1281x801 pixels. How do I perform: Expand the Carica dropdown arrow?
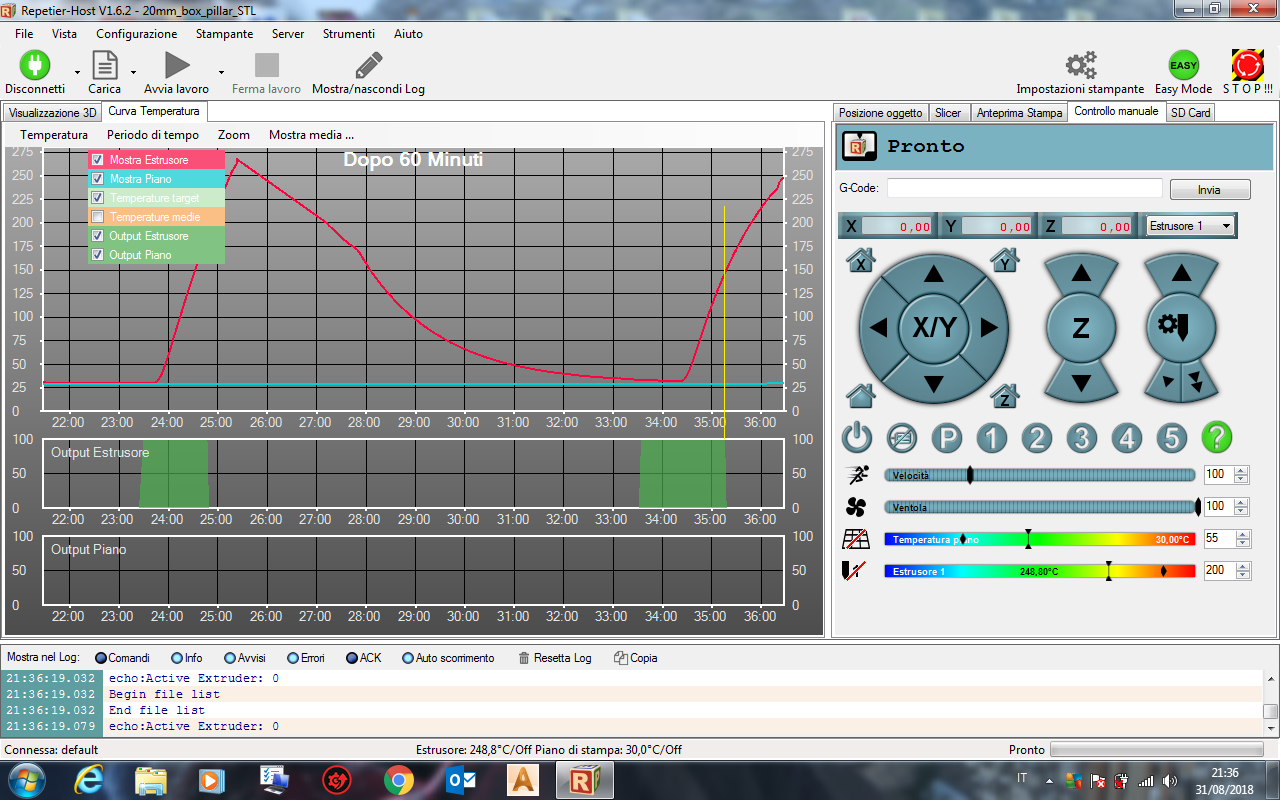pyautogui.click(x=133, y=73)
